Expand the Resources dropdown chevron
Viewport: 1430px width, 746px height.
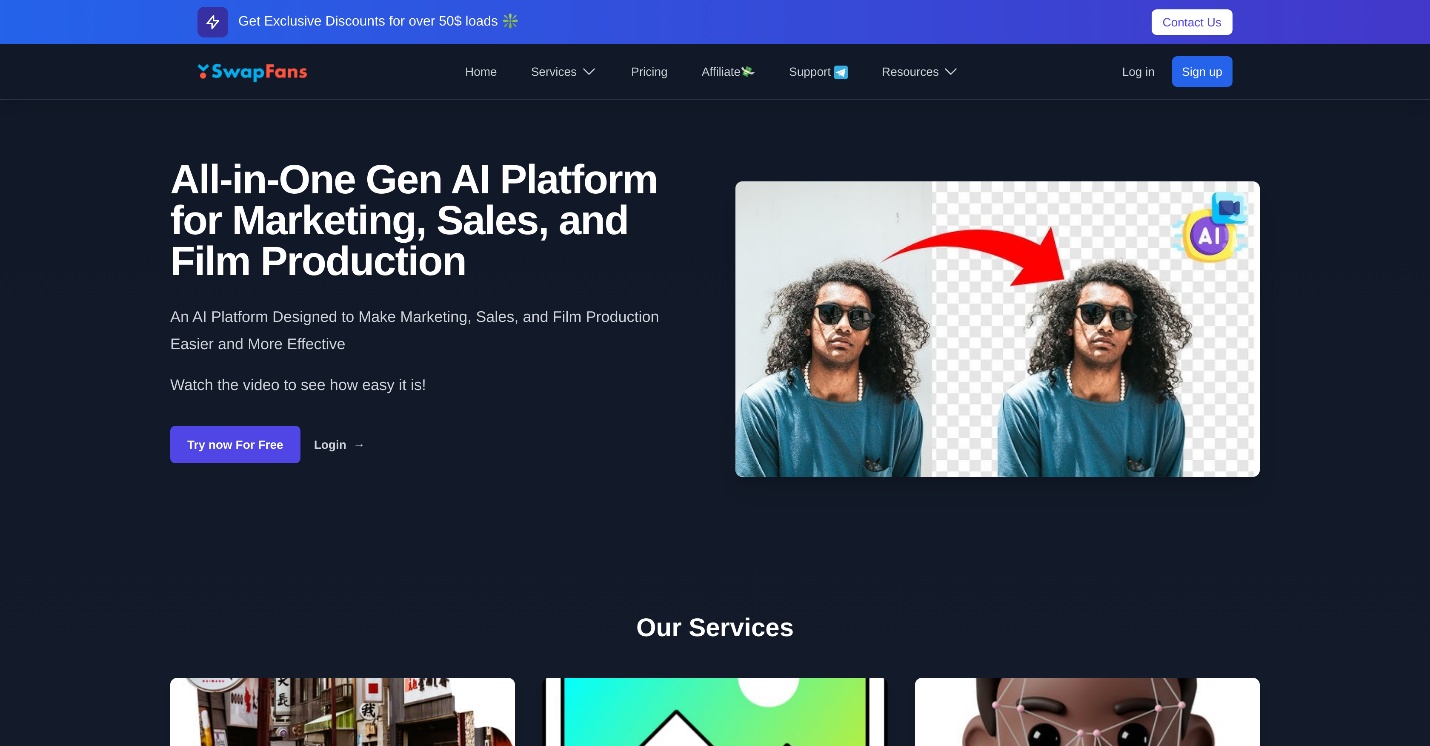coord(951,72)
